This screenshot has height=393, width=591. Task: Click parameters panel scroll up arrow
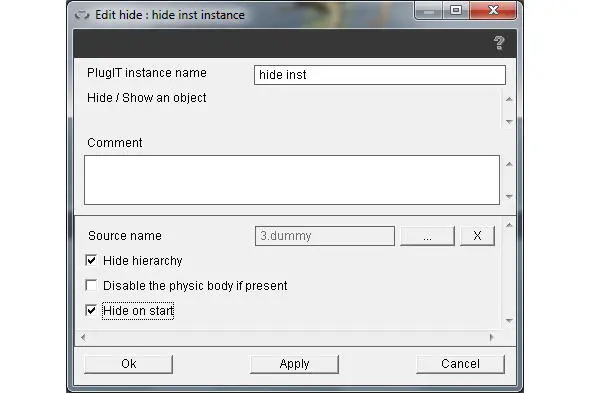509,225
